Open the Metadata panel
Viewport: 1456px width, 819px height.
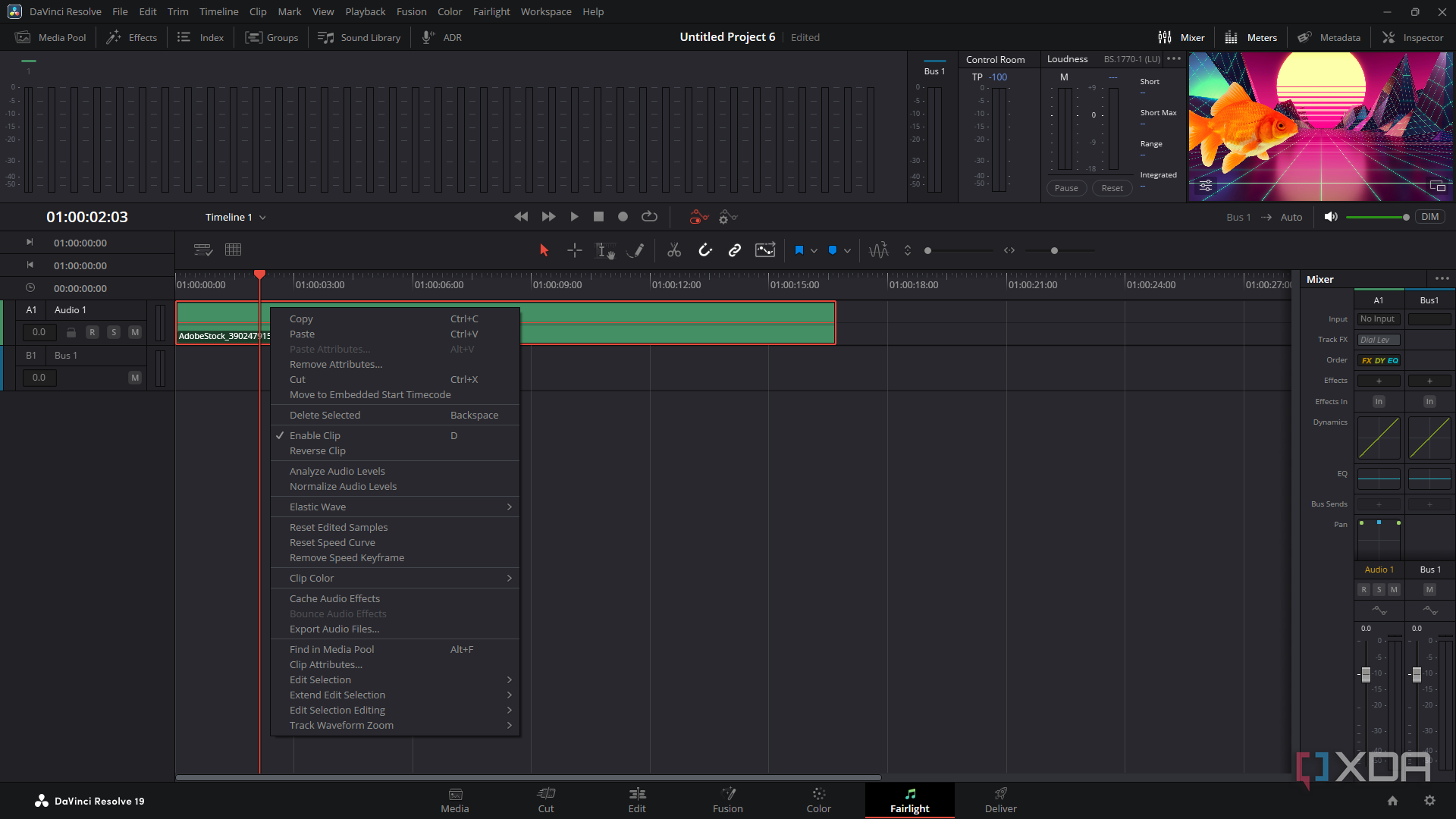coord(1329,37)
